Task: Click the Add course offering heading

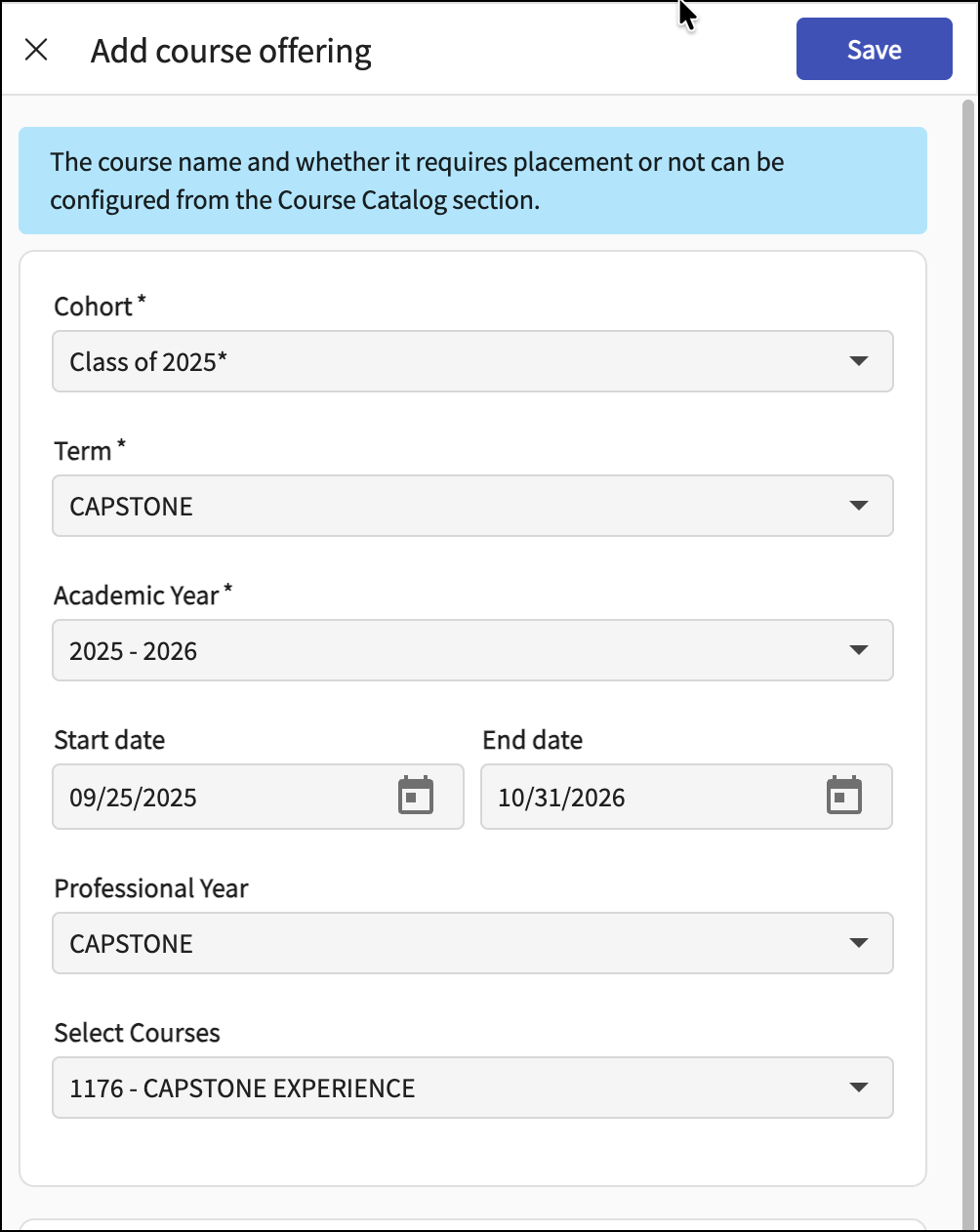Action: (x=231, y=51)
